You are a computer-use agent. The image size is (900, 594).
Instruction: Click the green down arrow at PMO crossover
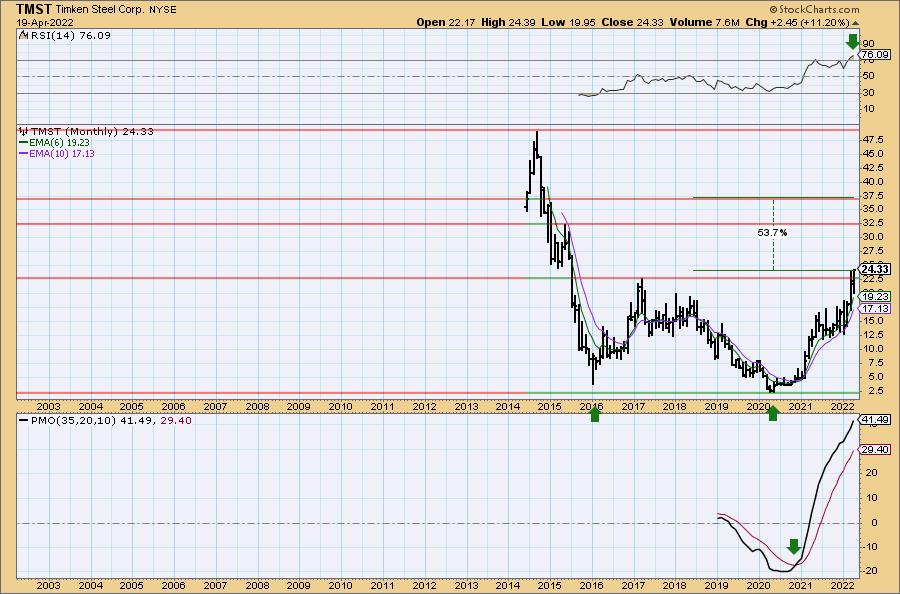pyautogui.click(x=794, y=546)
